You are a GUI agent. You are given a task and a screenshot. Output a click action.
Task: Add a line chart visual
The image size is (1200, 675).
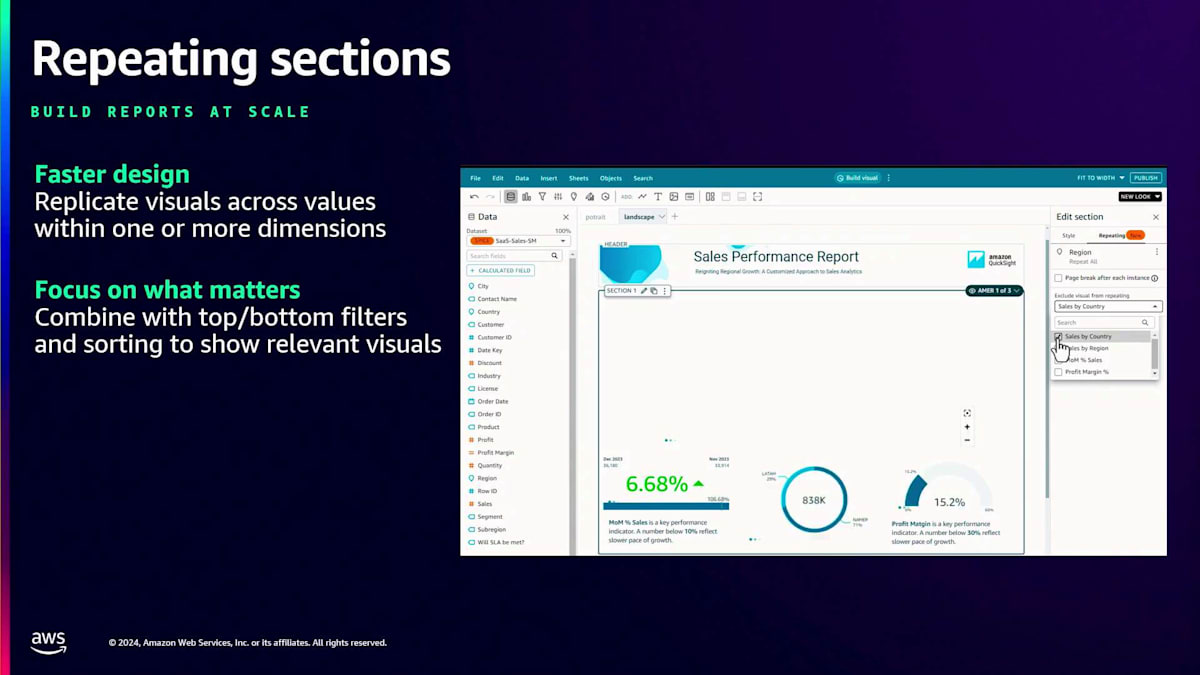click(642, 197)
